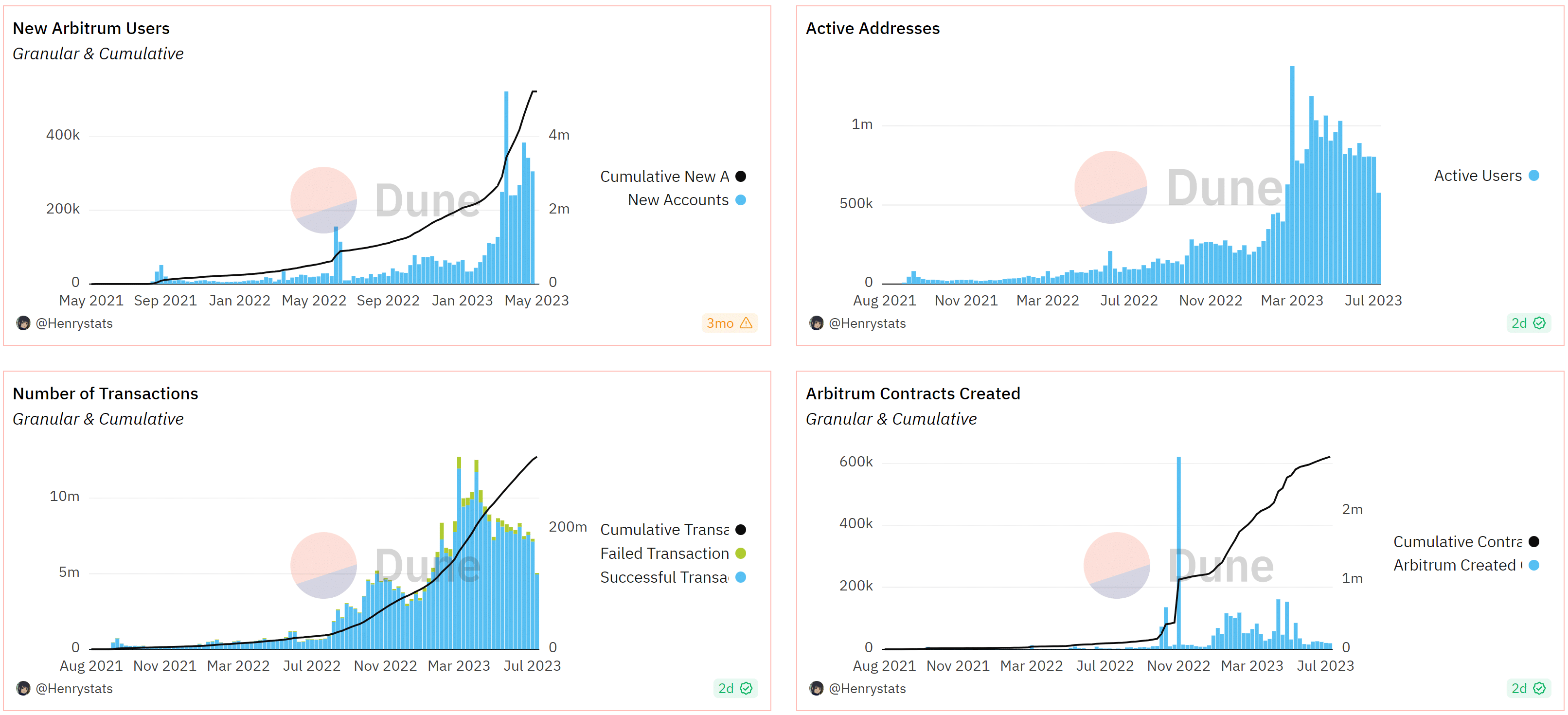Open the Active Addresses chart title

point(872,29)
